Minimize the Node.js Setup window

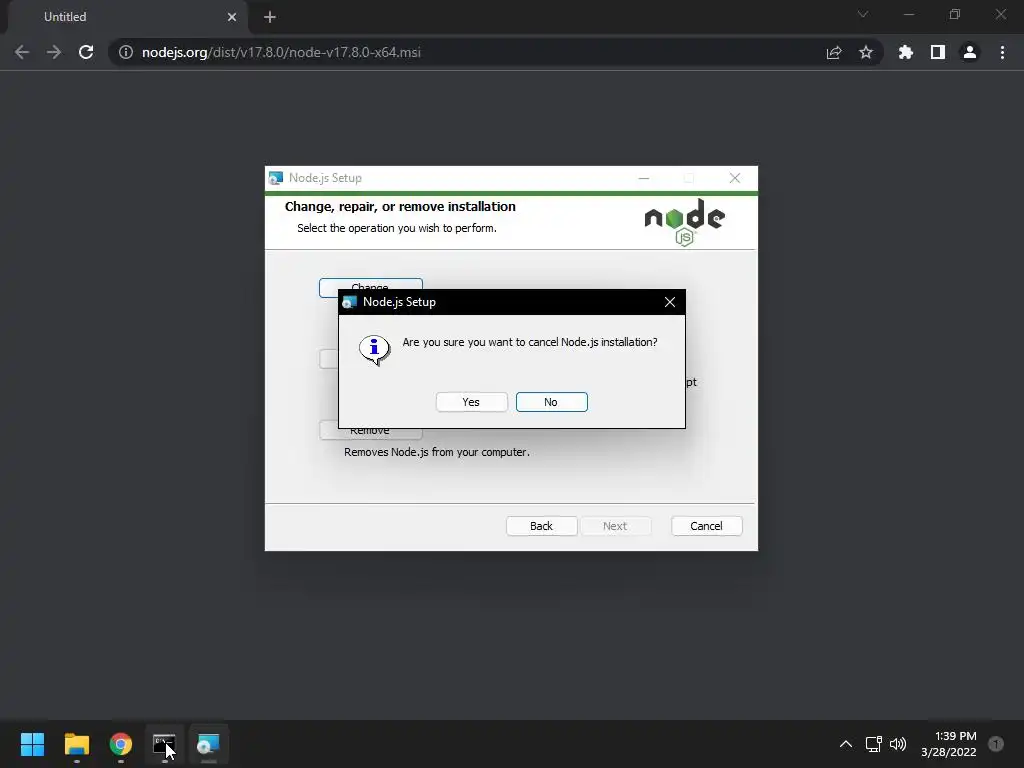(644, 178)
